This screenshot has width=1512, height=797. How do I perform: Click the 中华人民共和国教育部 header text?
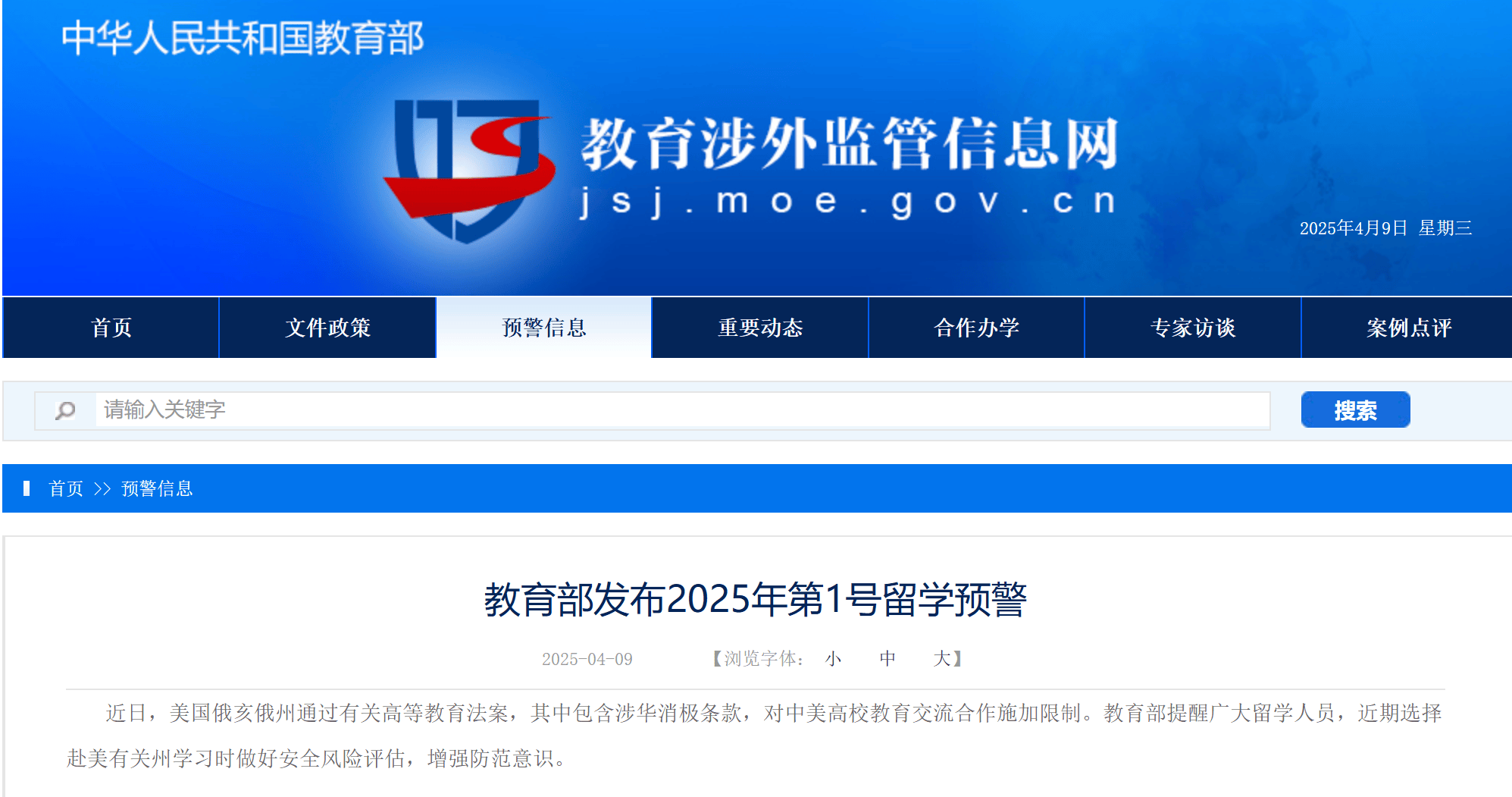click(x=243, y=38)
